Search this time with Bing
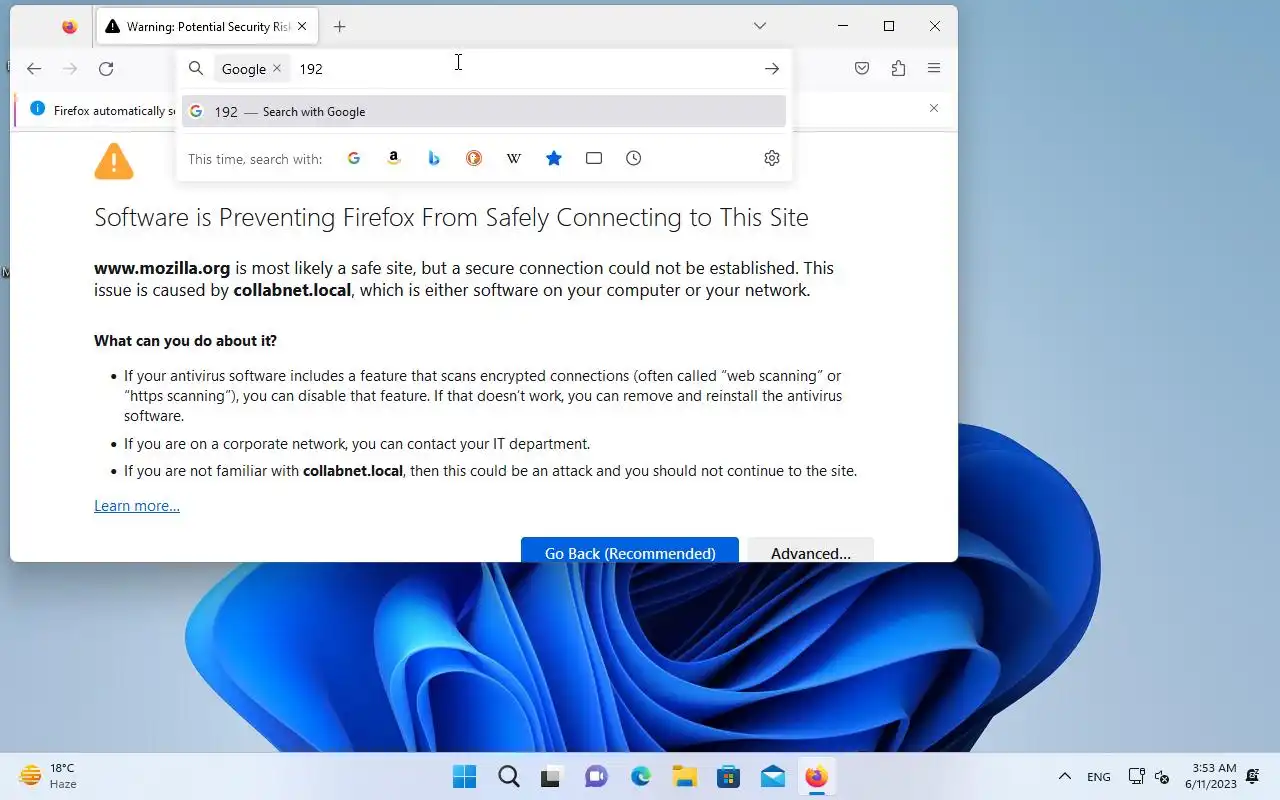 [434, 158]
